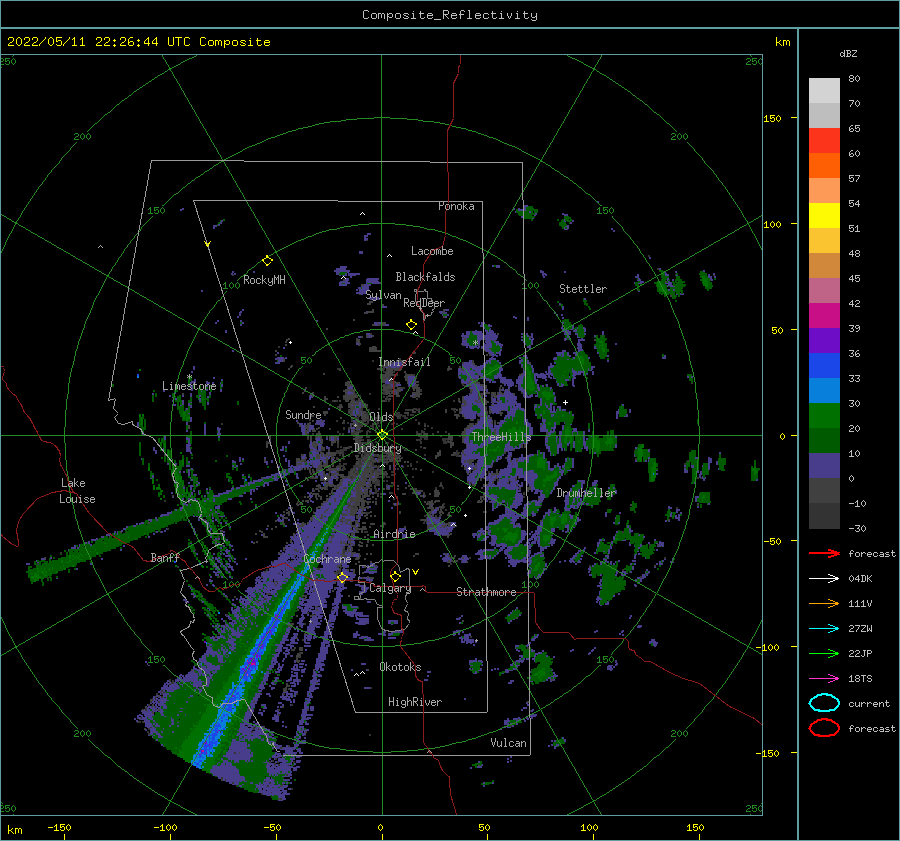
Task: Click the Composite_Reflectivity title
Action: [x=450, y=15]
